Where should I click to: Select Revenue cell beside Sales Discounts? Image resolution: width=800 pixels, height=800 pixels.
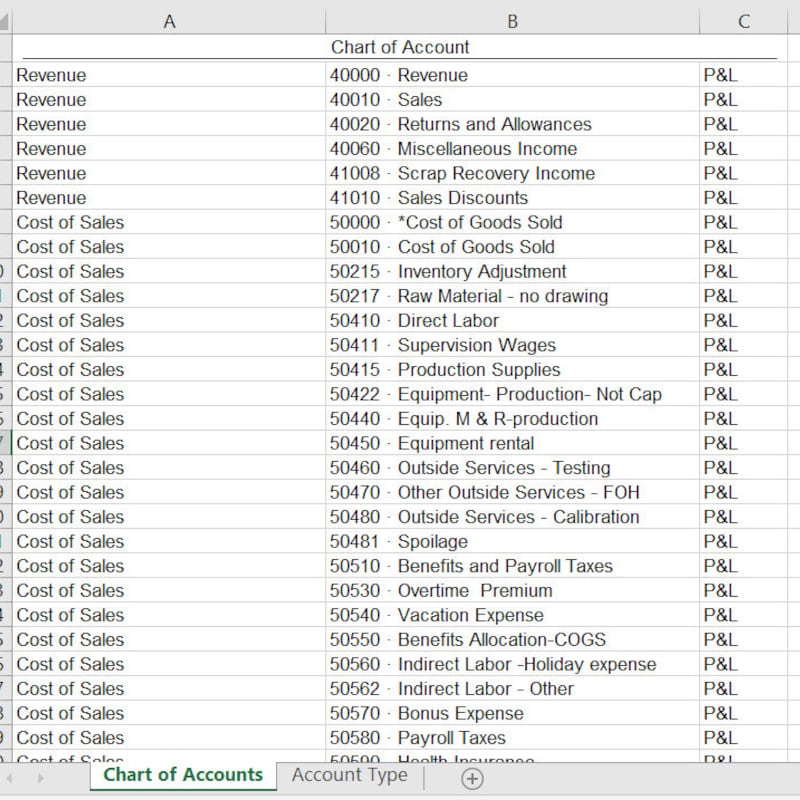click(169, 197)
